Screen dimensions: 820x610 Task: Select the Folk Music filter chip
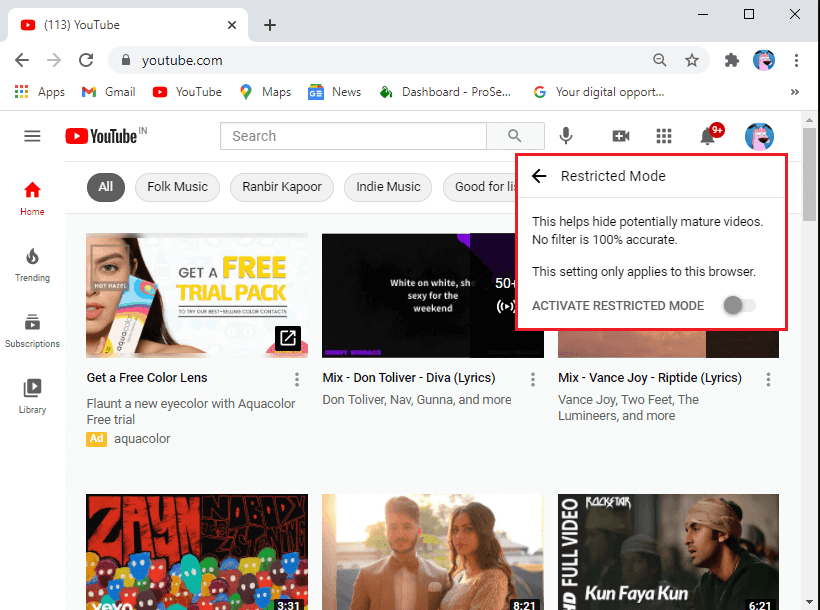pyautogui.click(x=177, y=187)
